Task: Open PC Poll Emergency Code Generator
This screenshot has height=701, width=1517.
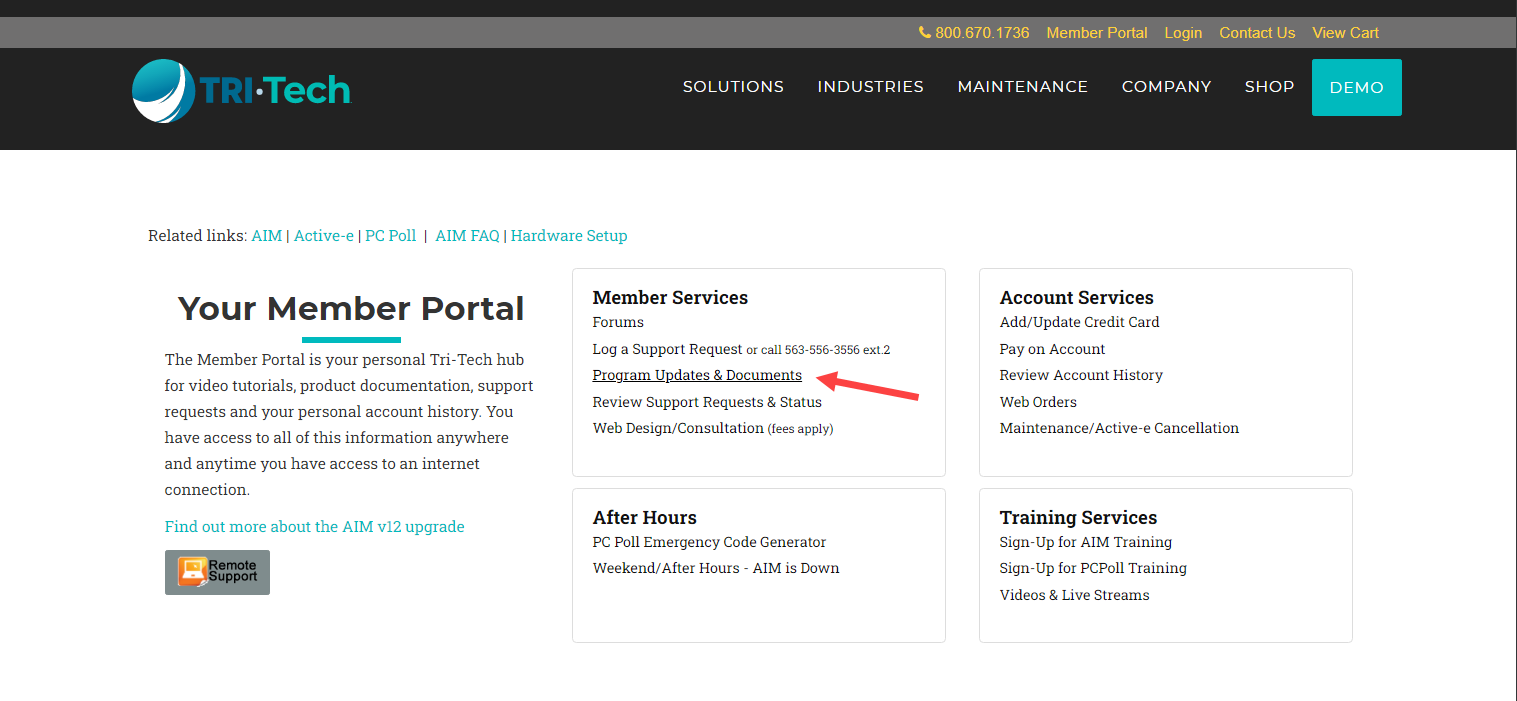Action: (709, 542)
